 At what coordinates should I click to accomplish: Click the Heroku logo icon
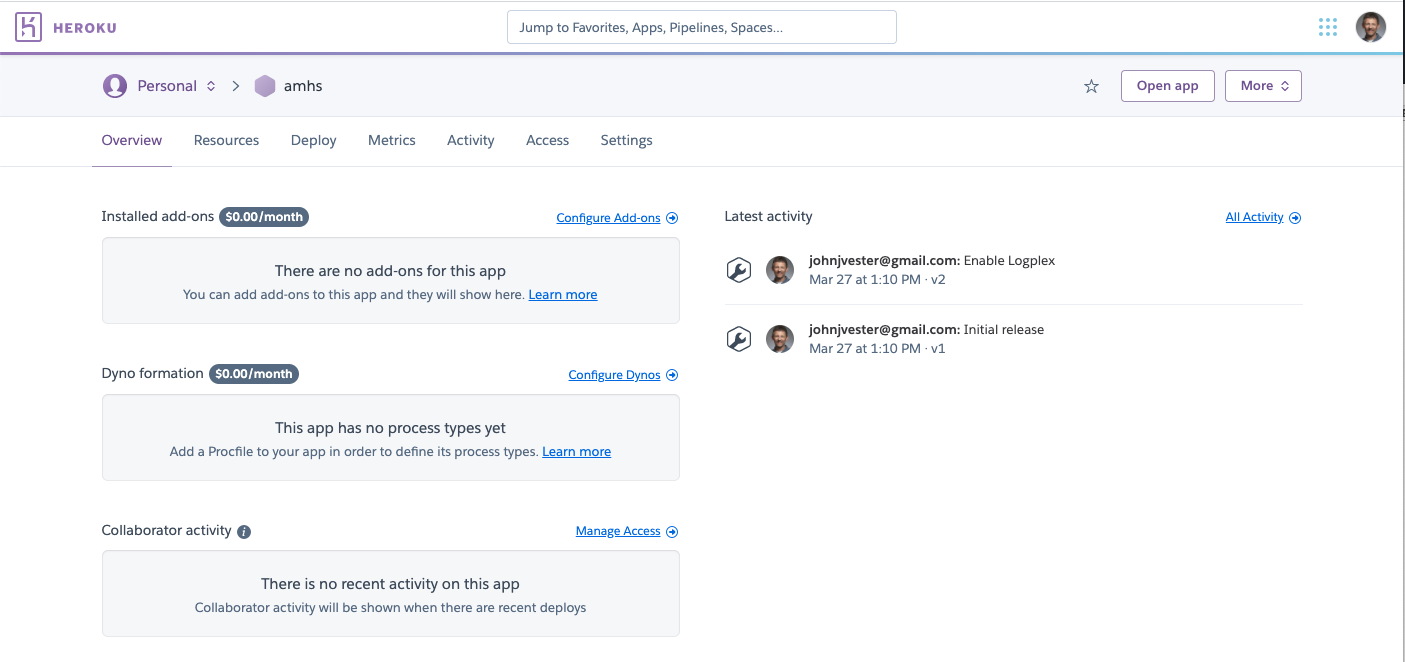pyautogui.click(x=28, y=27)
